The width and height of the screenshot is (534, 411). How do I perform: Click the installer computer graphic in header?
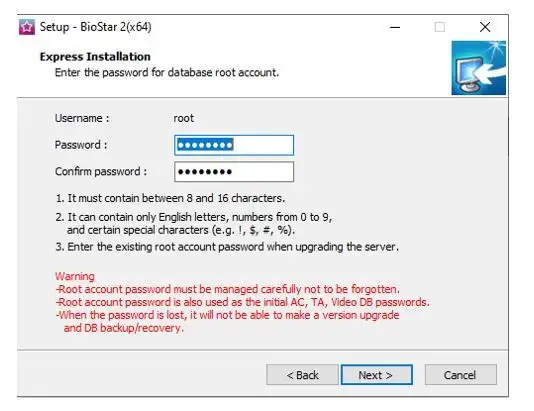pos(478,68)
